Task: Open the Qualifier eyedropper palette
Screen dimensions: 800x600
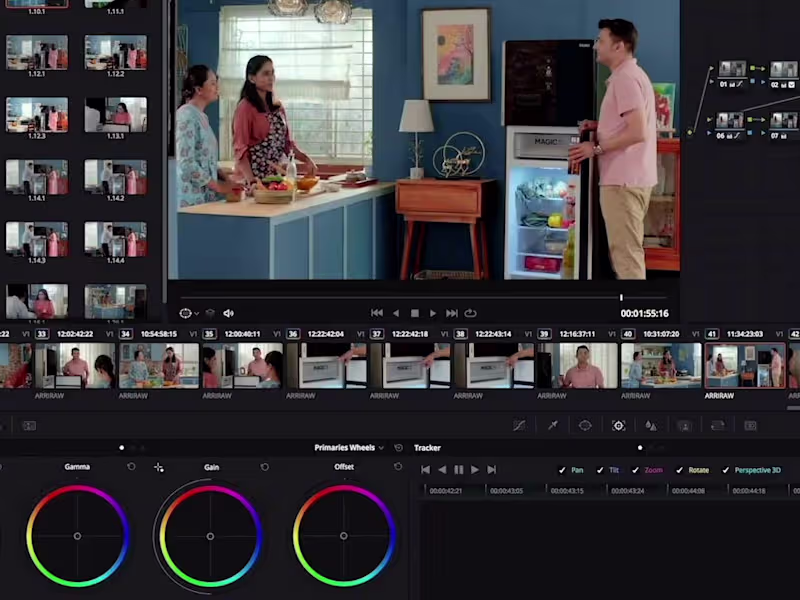Action: pyautogui.click(x=553, y=425)
